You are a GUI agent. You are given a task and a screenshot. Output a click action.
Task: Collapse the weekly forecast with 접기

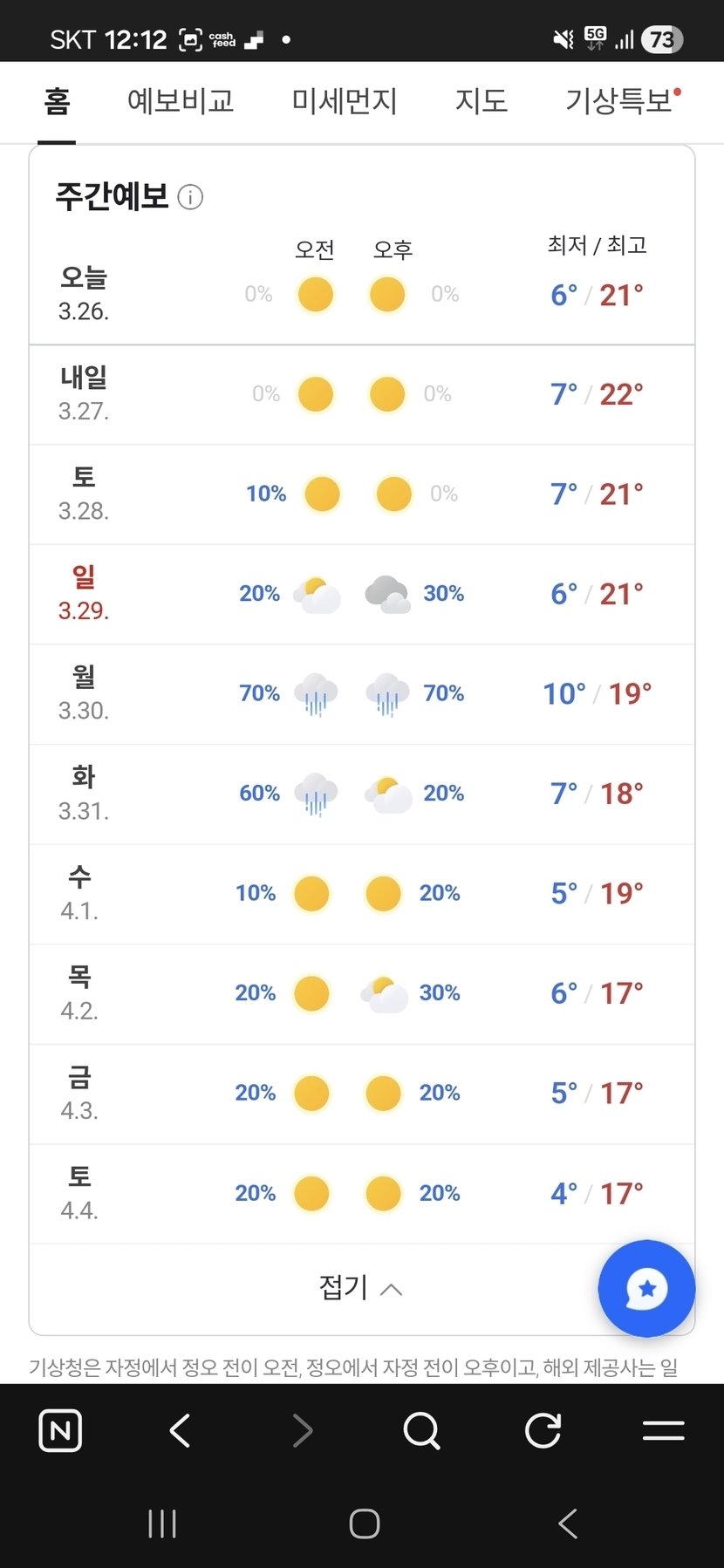click(x=361, y=1288)
